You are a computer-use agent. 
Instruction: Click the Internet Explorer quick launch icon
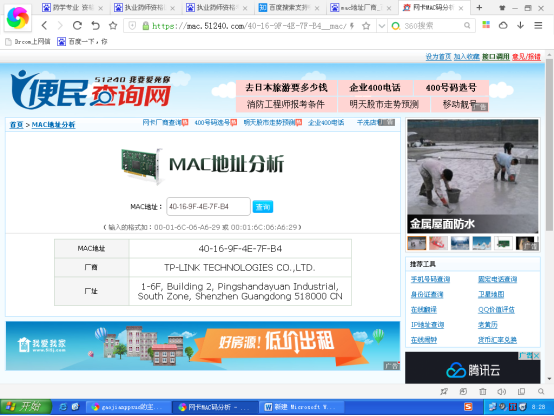63,407
